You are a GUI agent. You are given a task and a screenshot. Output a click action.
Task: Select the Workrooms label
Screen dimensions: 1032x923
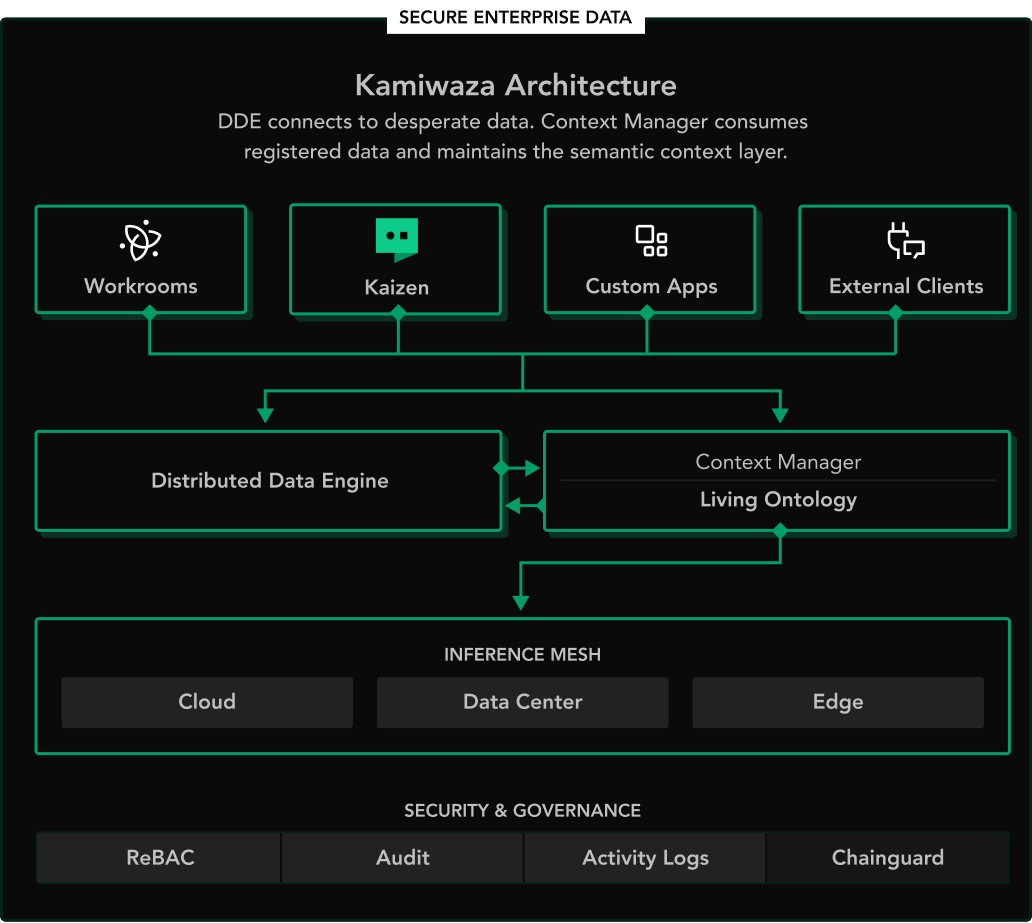(x=141, y=286)
